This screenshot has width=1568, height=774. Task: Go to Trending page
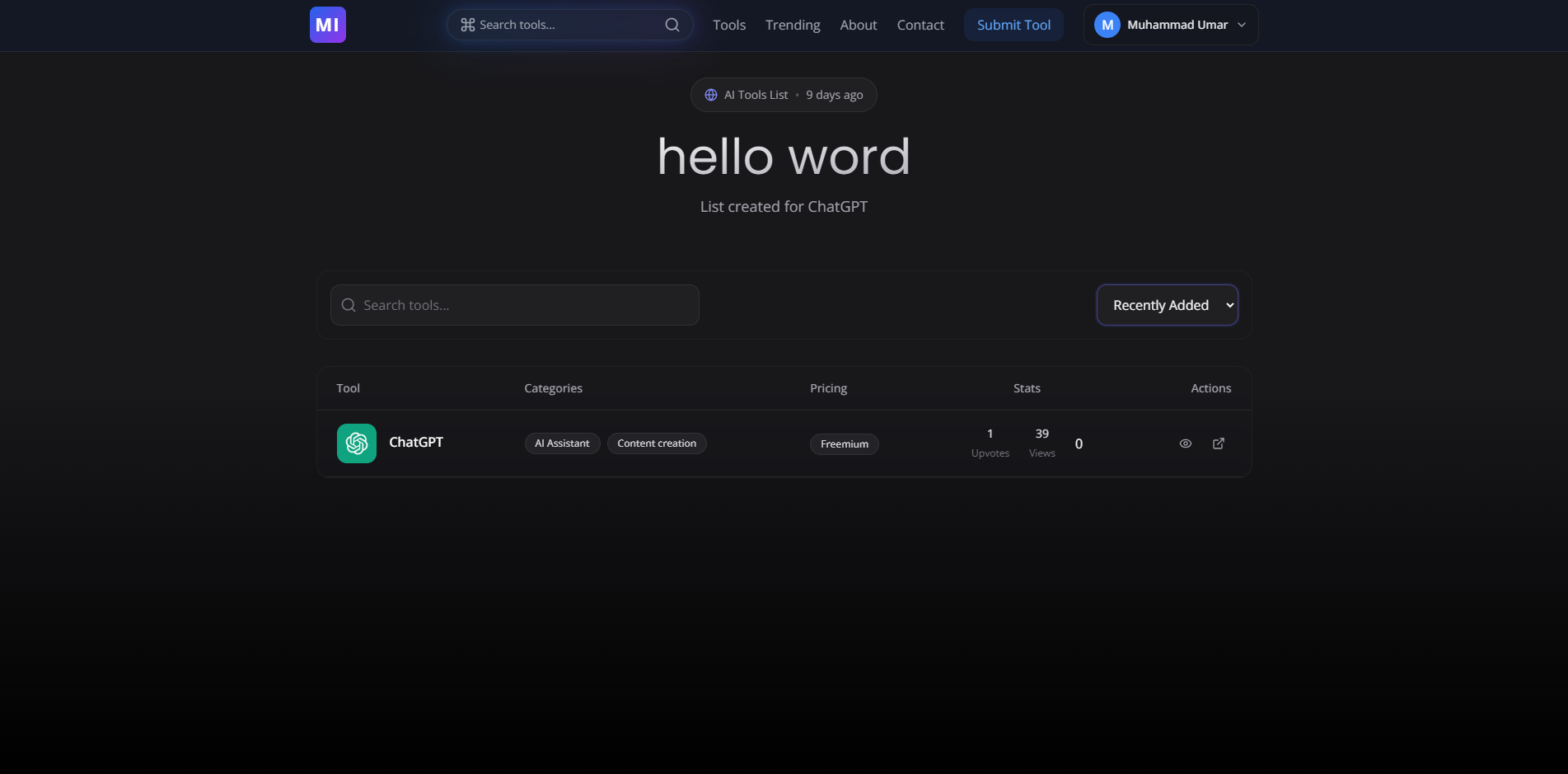pos(793,25)
